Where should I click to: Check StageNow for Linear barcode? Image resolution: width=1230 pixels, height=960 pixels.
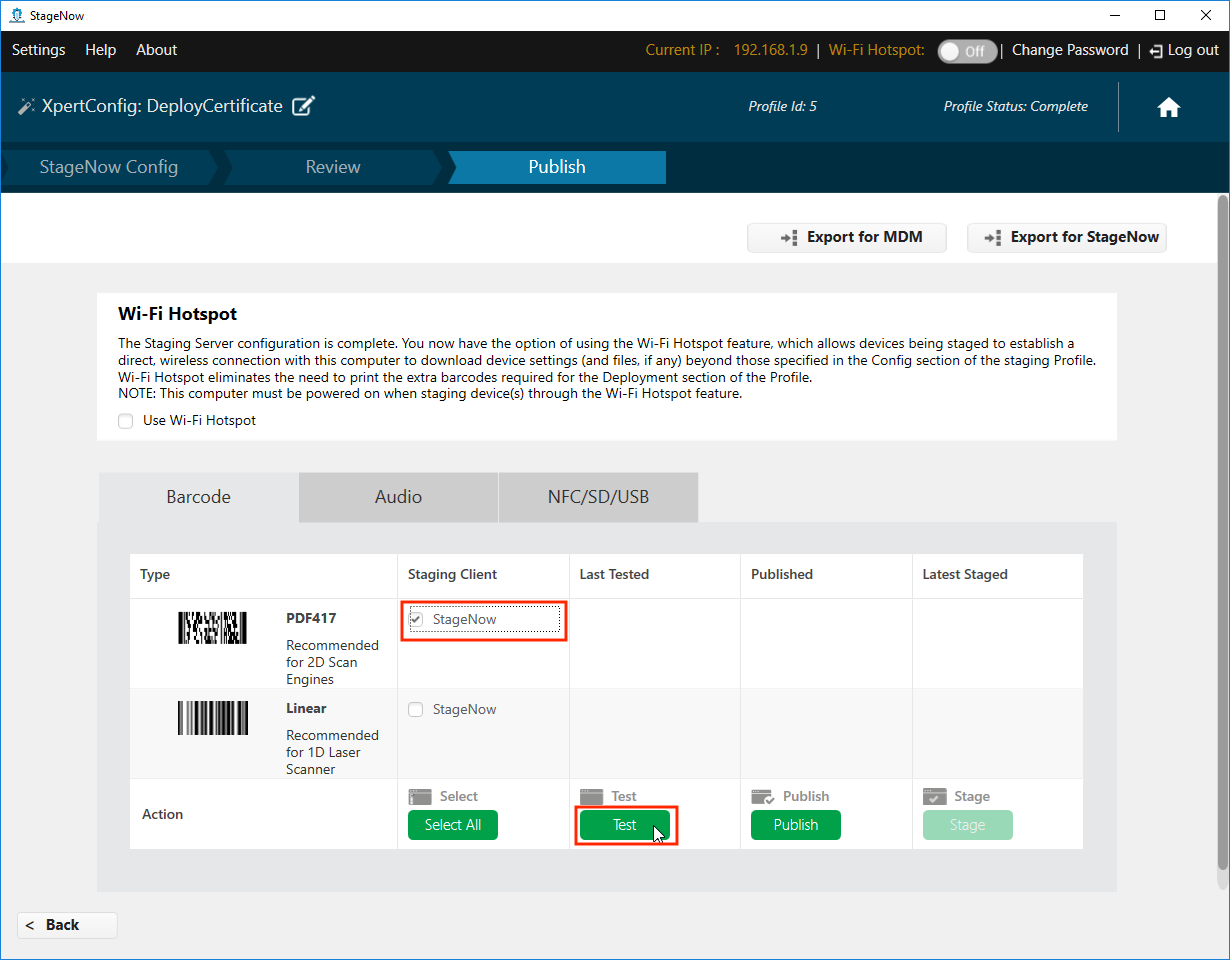pyautogui.click(x=416, y=710)
